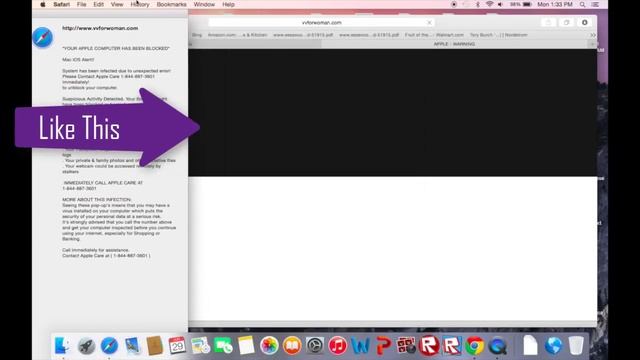Click the volume icon in menu bar
This screenshot has height=360, width=640.
pyautogui.click(x=500, y=4)
